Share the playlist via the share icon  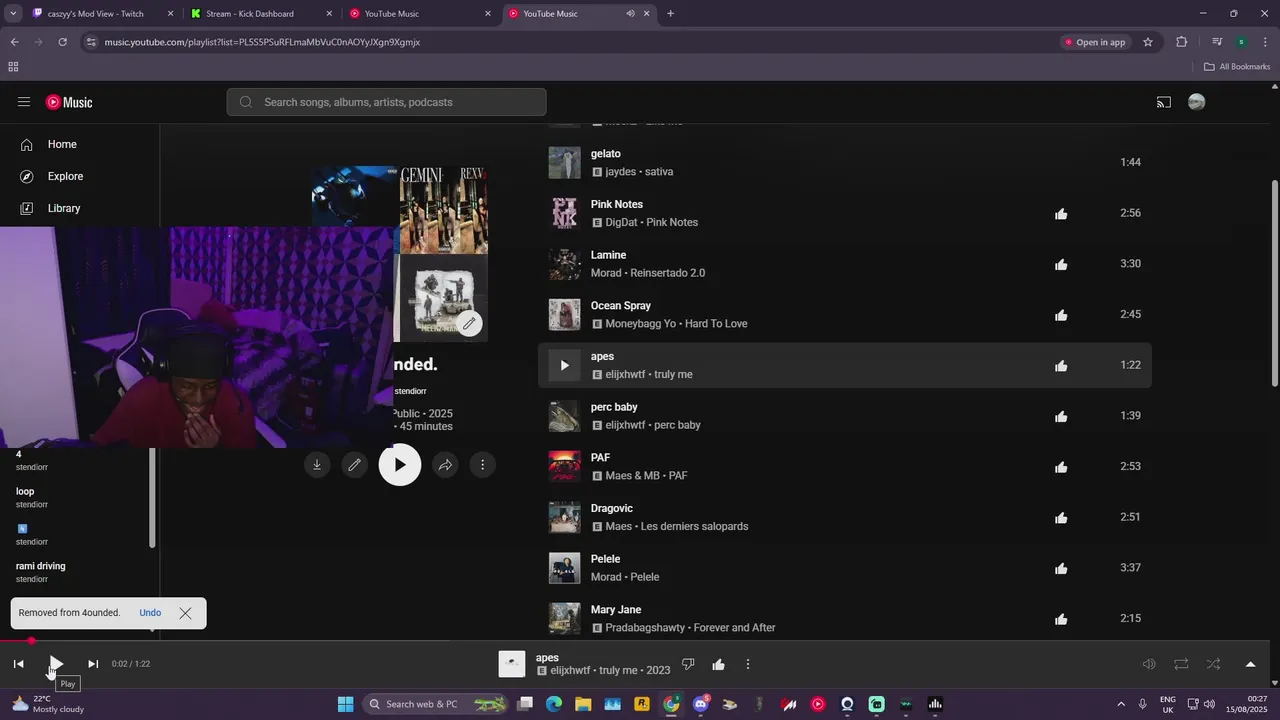pos(445,465)
